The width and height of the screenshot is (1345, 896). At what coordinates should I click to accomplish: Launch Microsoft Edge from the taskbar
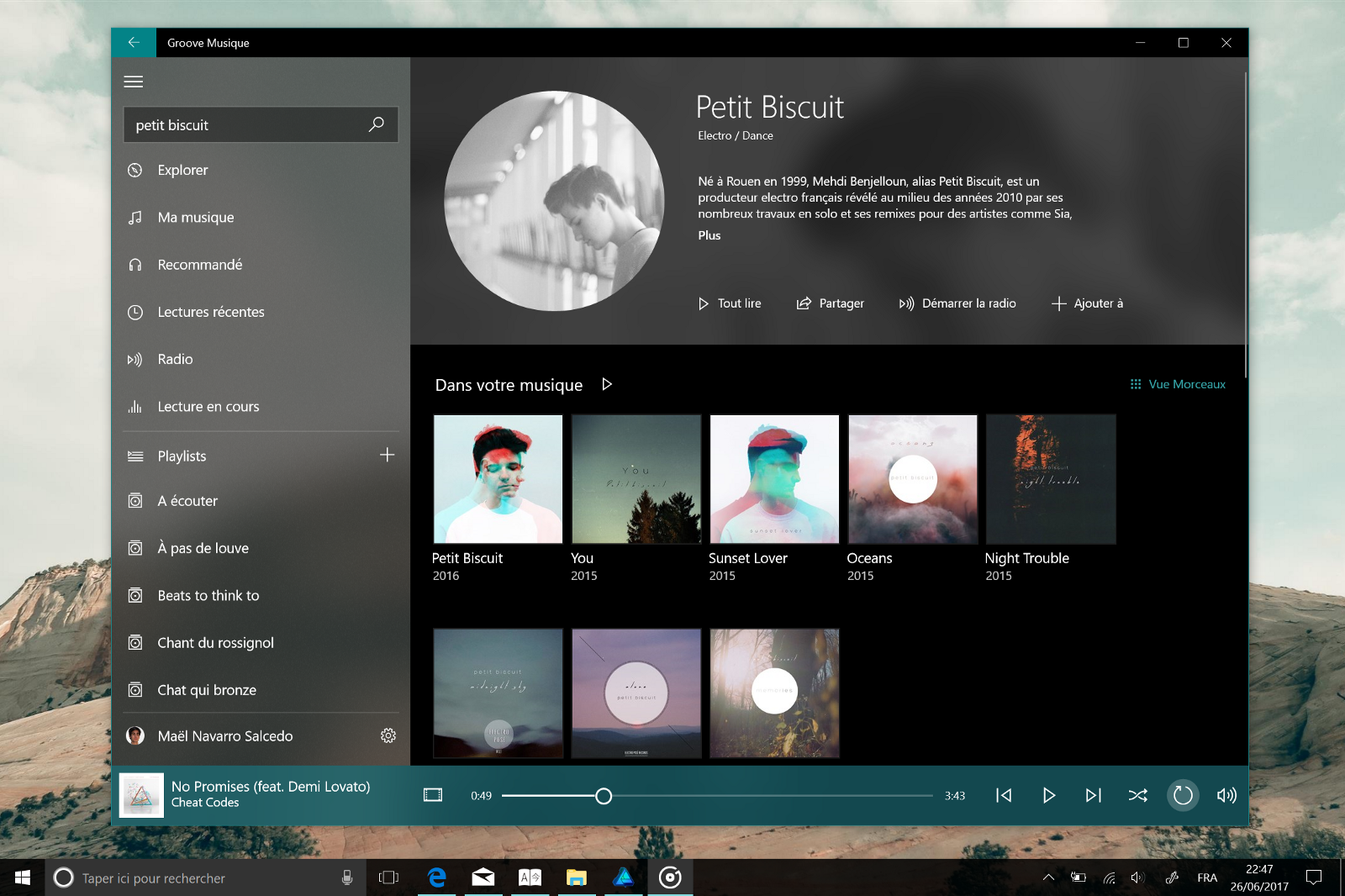(x=436, y=878)
